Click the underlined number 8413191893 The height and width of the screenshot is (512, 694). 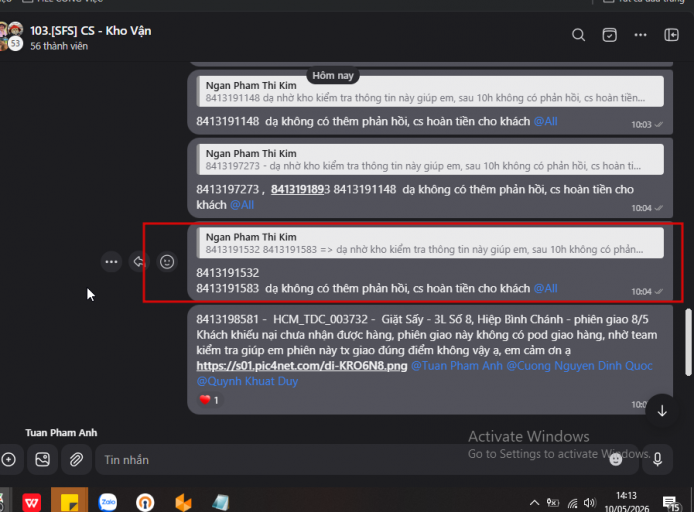(x=301, y=190)
